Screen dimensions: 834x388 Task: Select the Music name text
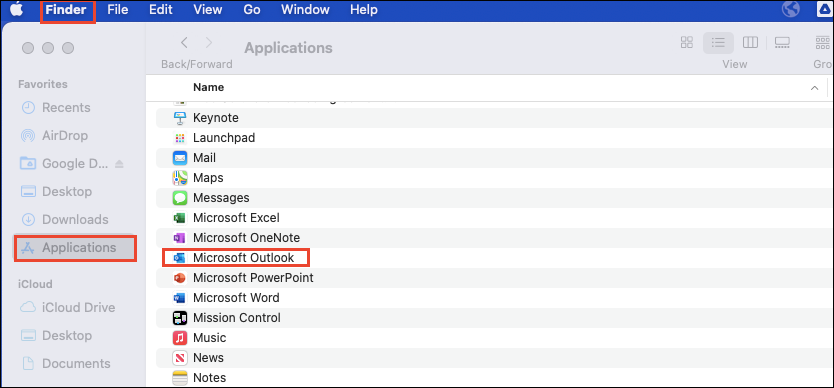click(x=210, y=338)
